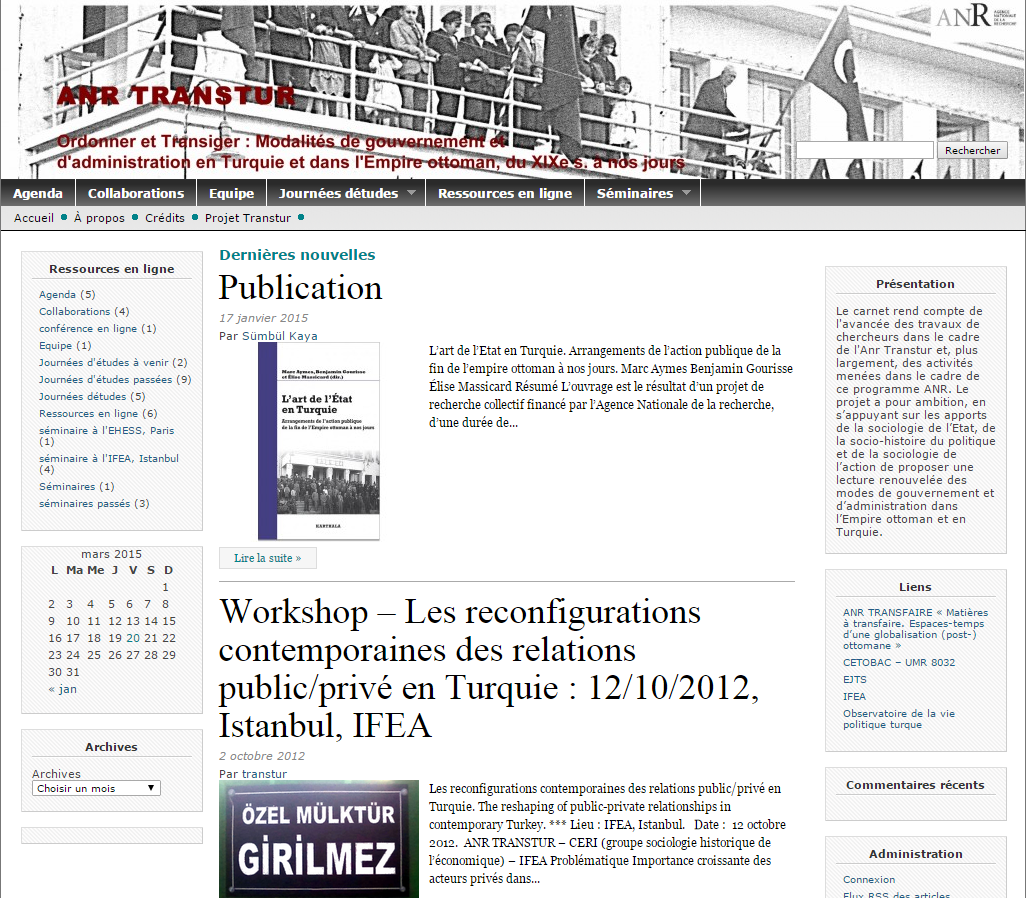1026x898 pixels.
Task: Open Equipe (1) sidebar category
Action: click(56, 346)
